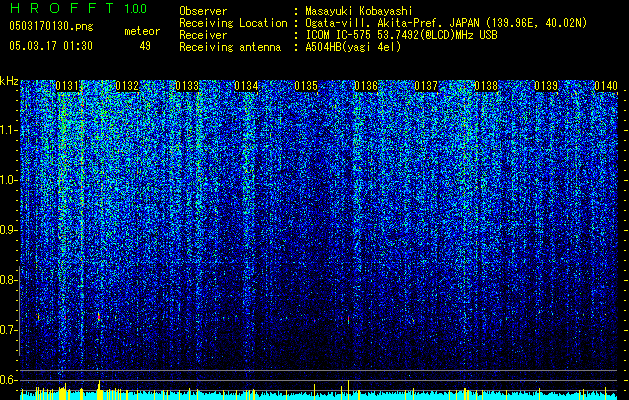Screen dimensions: 629x400
Task: Click the 0132 time marker label
Action: pyautogui.click(x=127, y=86)
